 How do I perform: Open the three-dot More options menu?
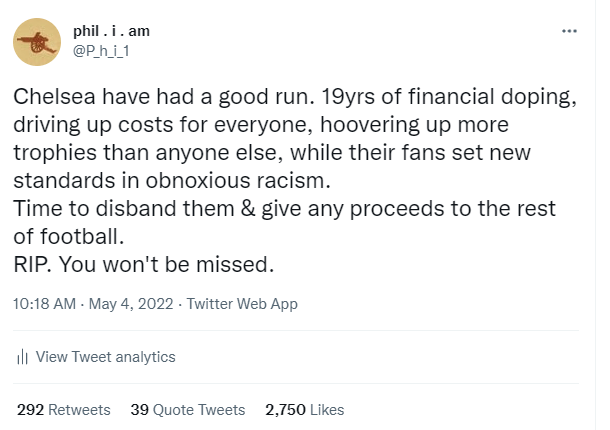[569, 31]
